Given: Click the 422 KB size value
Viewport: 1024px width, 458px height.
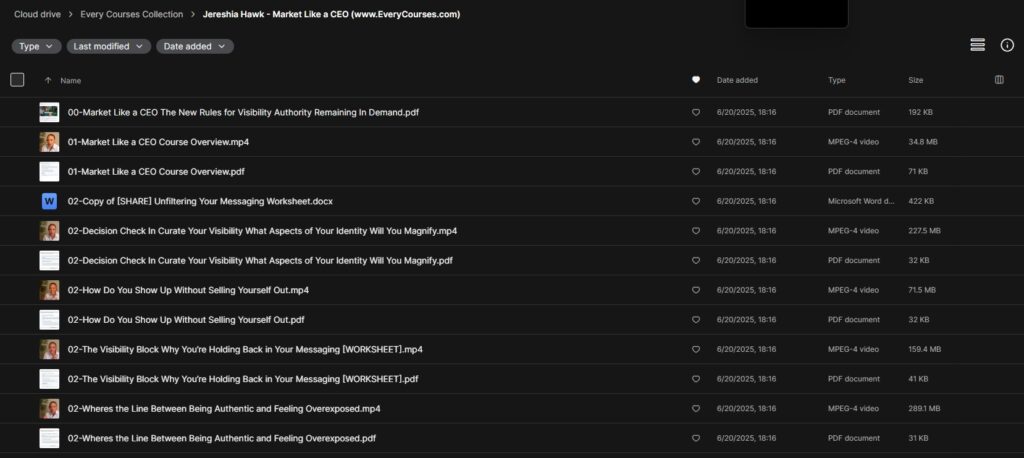Looking at the screenshot, I should coord(921,201).
